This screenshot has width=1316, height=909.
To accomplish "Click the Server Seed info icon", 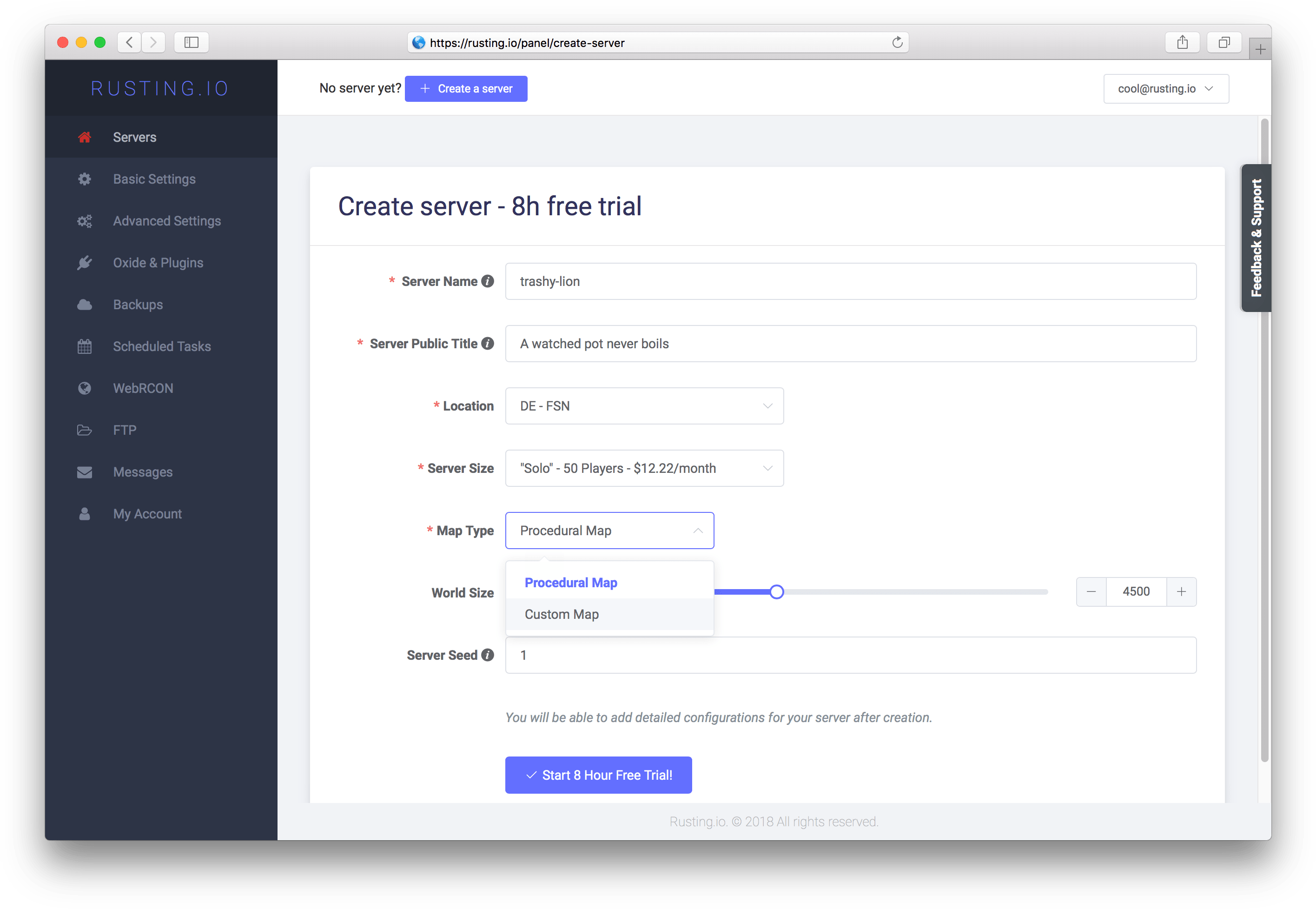I will click(x=488, y=655).
